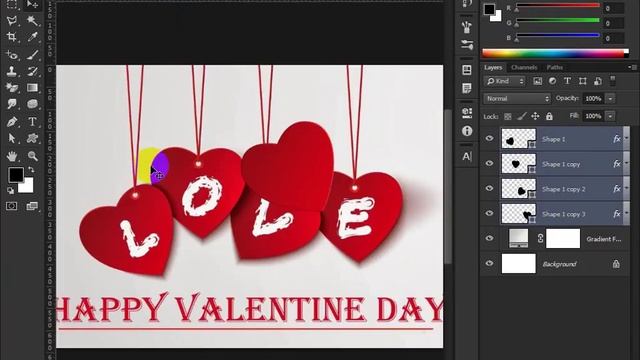Toggle Quick Mask mode

tap(11, 206)
